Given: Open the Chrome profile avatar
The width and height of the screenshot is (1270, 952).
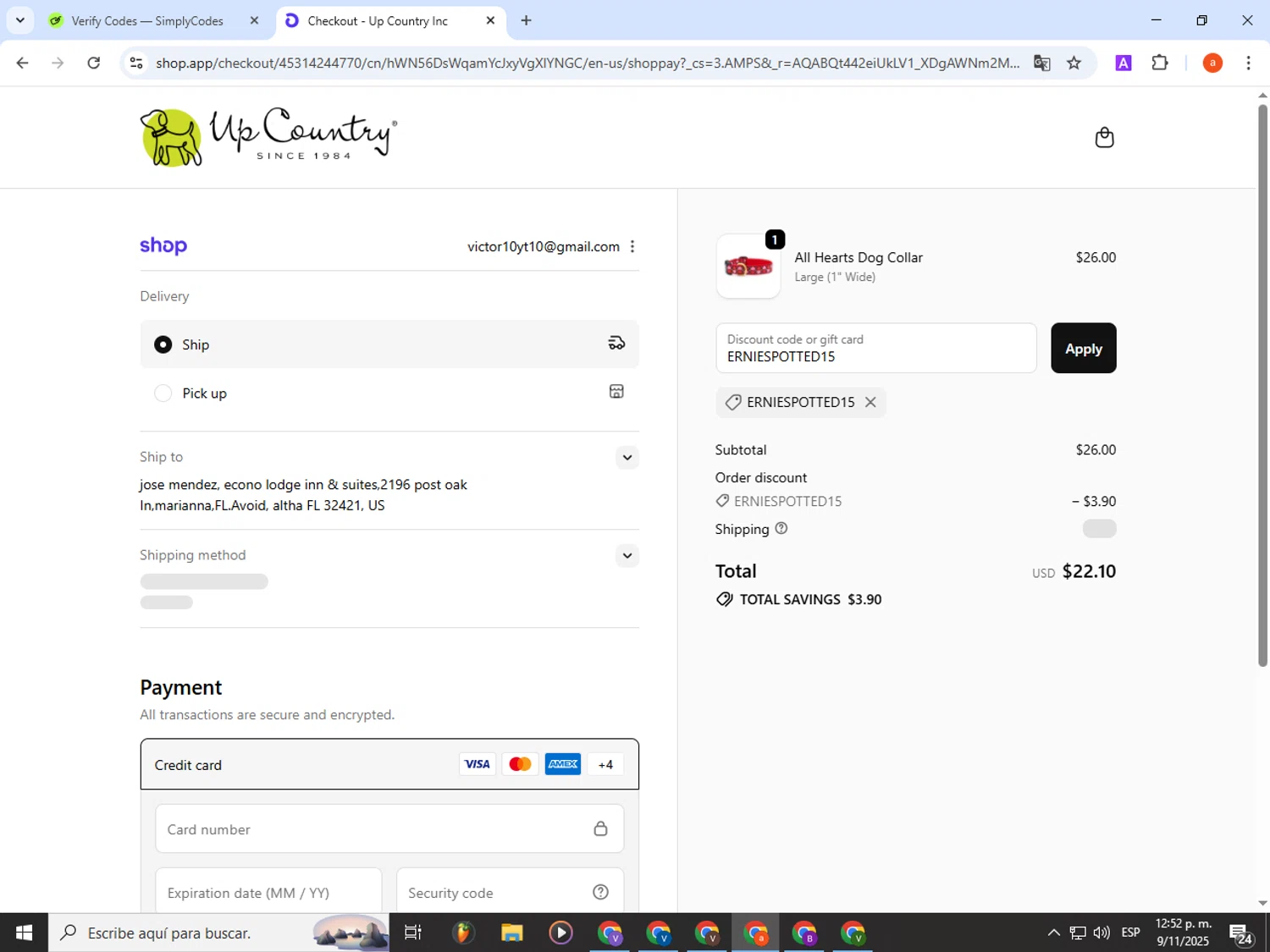Looking at the screenshot, I should pyautogui.click(x=1212, y=63).
